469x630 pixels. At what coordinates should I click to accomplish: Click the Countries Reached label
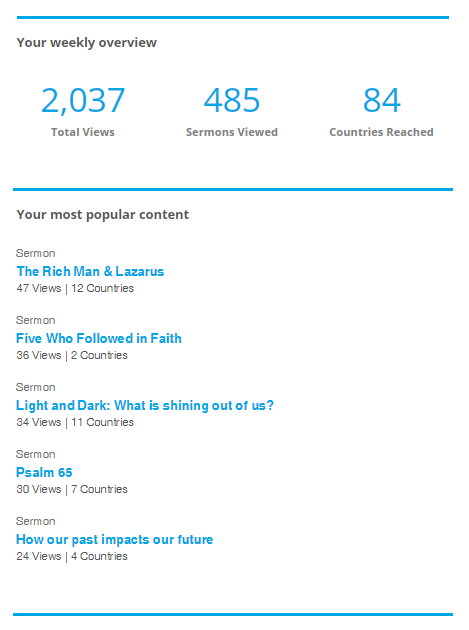pos(381,132)
